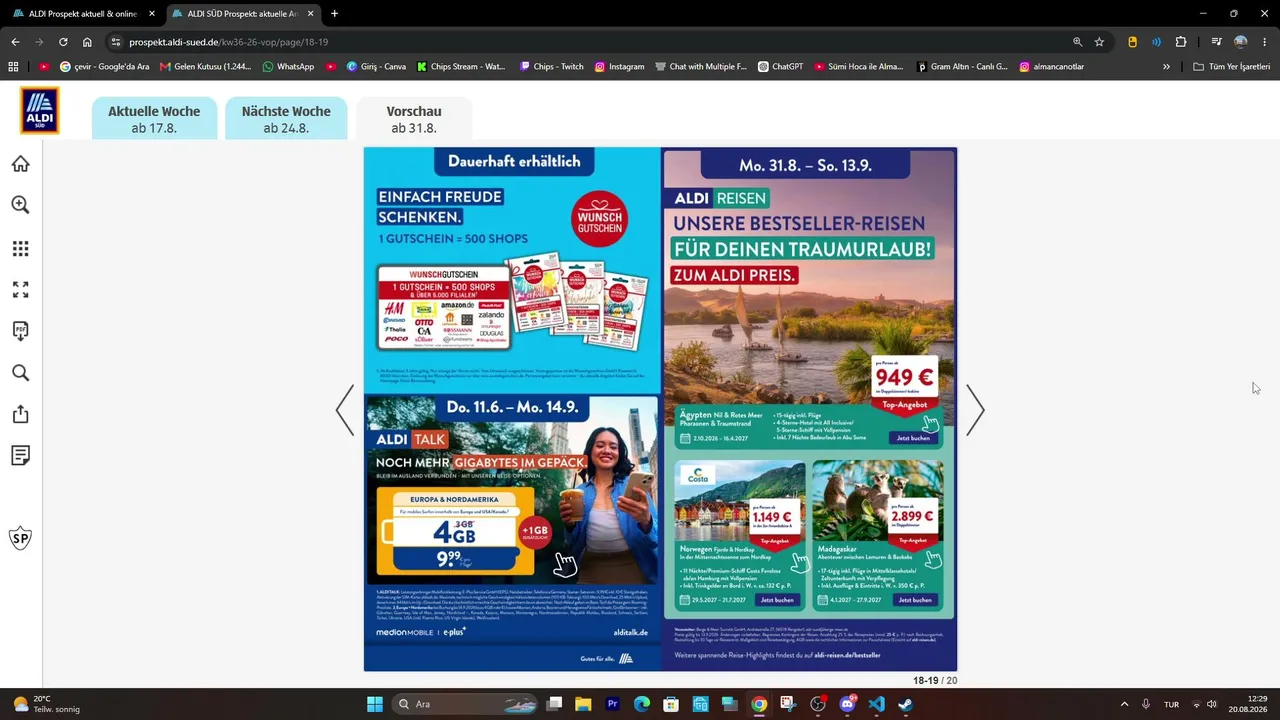1280x720 pixels.
Task: Open the Chrome profile avatar
Action: [1241, 42]
